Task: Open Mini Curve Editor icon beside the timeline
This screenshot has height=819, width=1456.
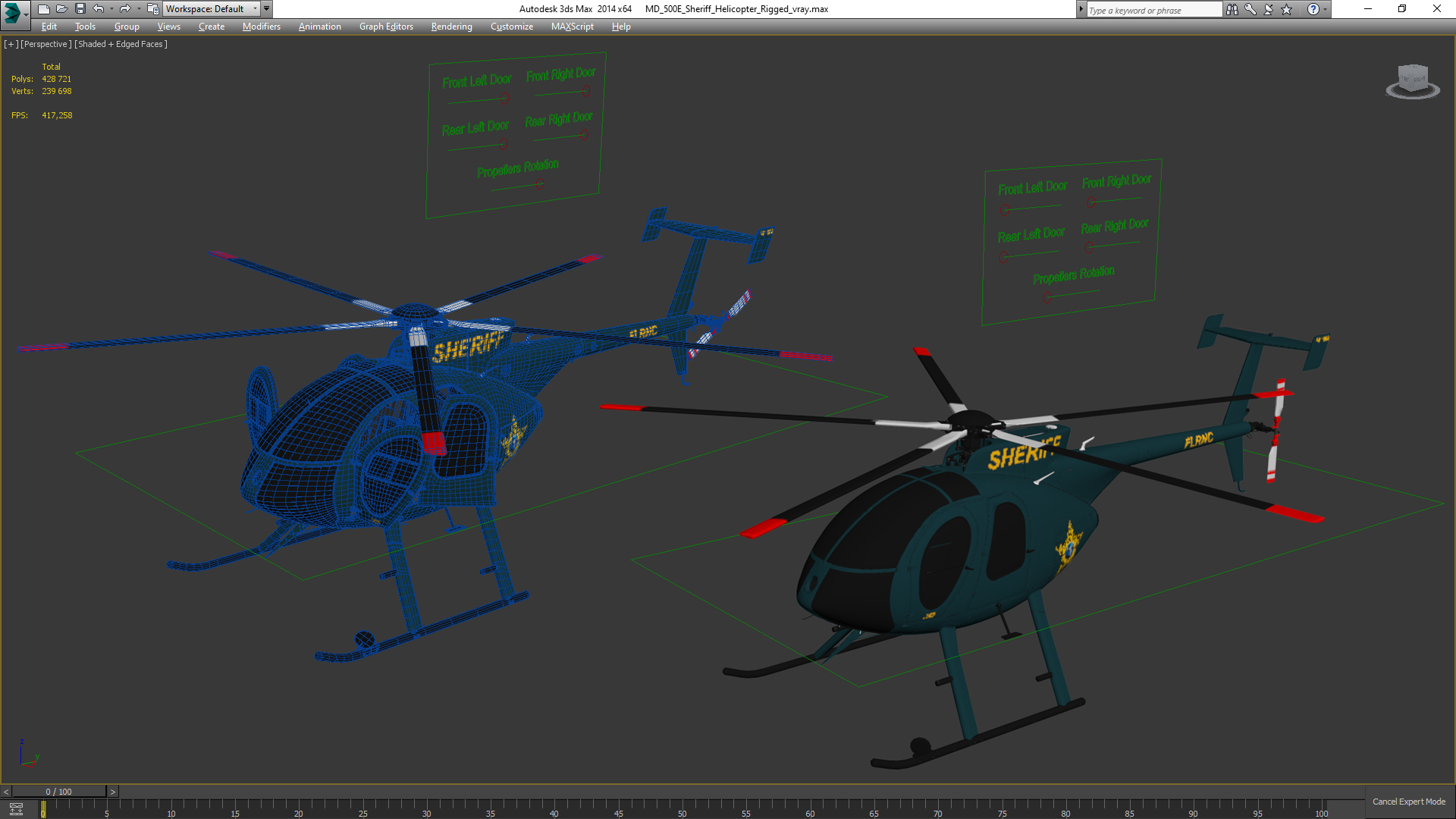Action: [x=16, y=809]
